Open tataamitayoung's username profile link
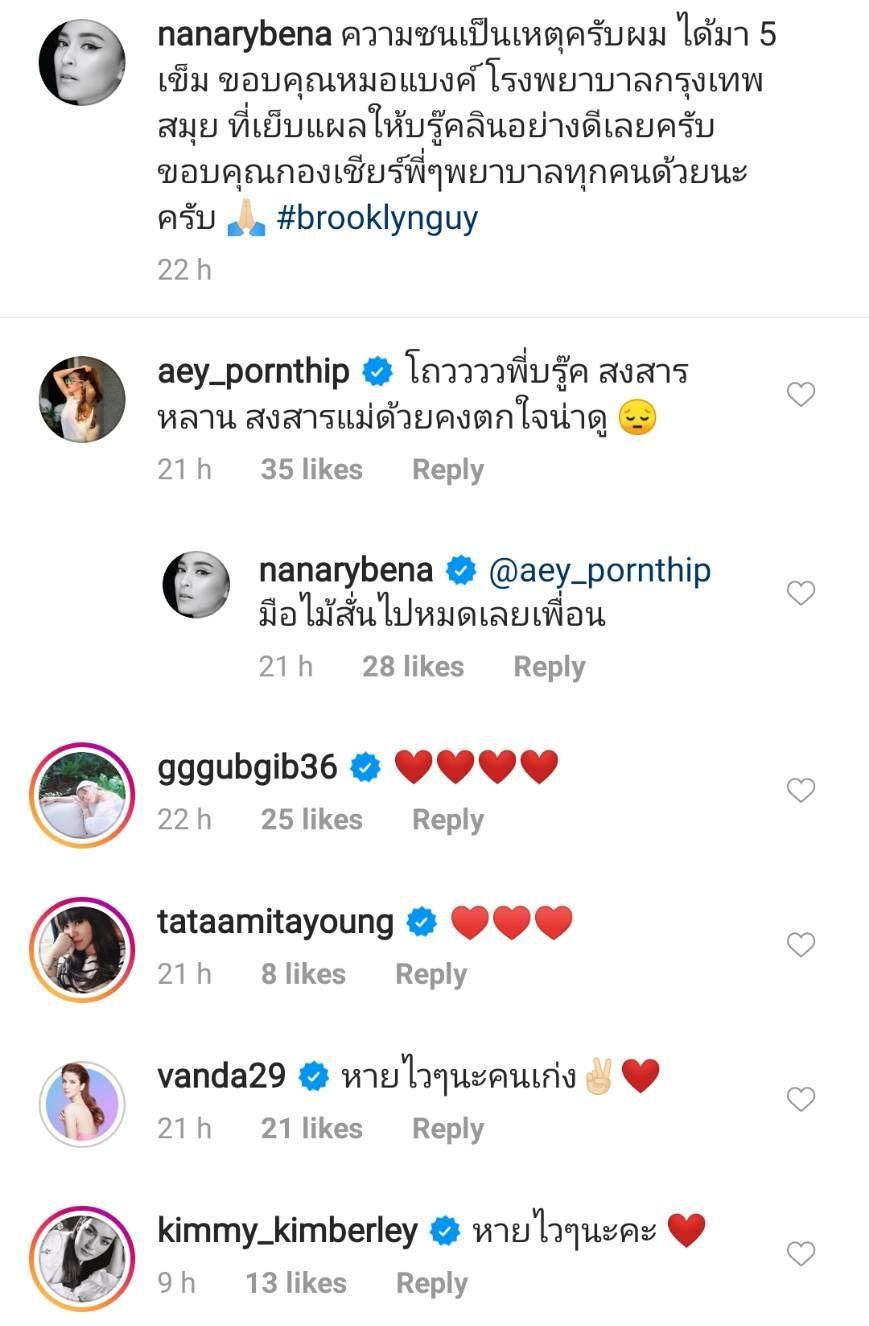The width and height of the screenshot is (869, 1326). (x=276, y=922)
